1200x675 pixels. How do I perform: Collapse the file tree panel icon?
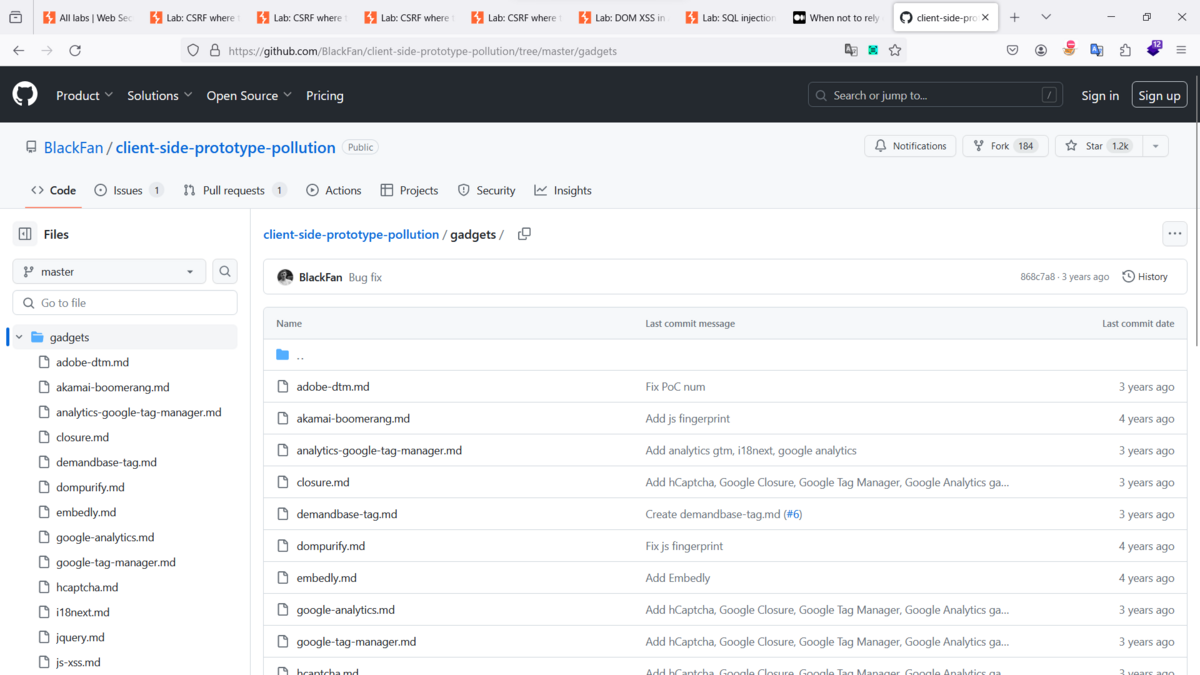pyautogui.click(x=24, y=234)
